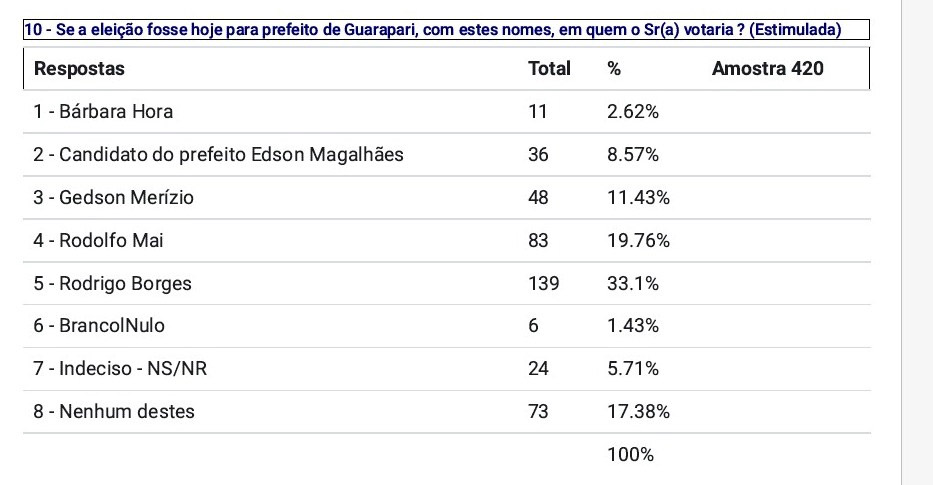Click the total value 139

[542, 284]
